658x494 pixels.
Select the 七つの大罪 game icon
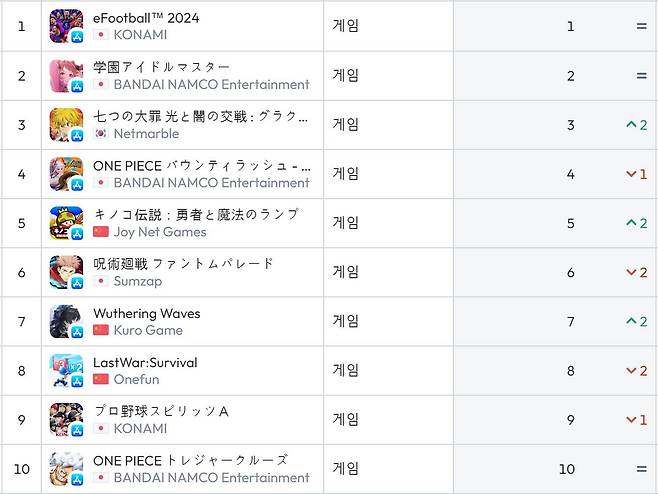(66, 124)
